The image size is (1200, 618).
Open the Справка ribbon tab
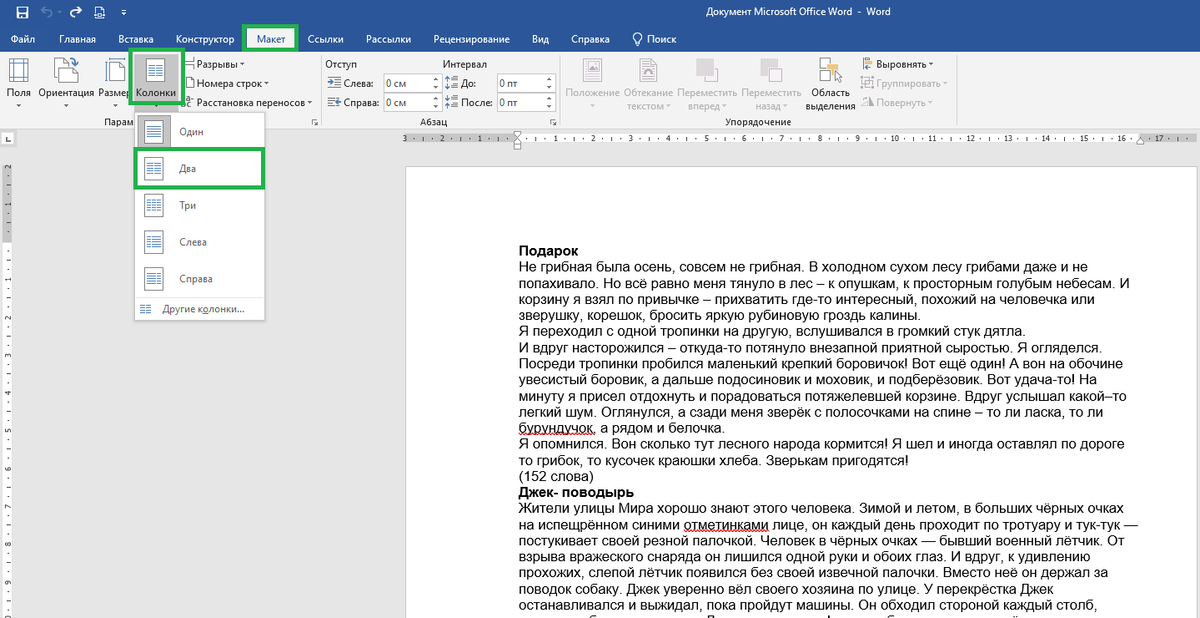click(x=590, y=39)
